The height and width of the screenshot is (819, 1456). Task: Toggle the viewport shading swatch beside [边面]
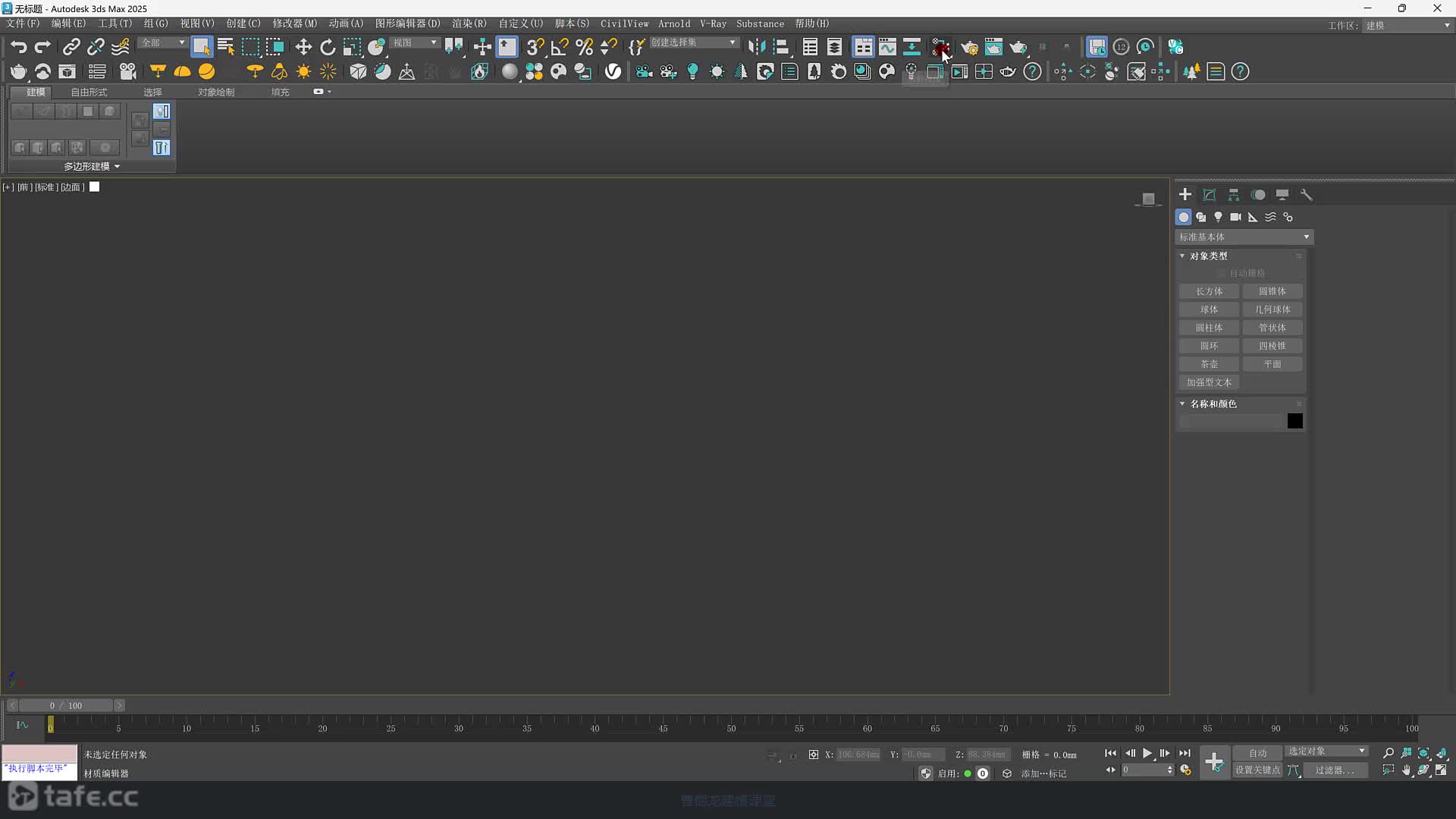coord(95,187)
